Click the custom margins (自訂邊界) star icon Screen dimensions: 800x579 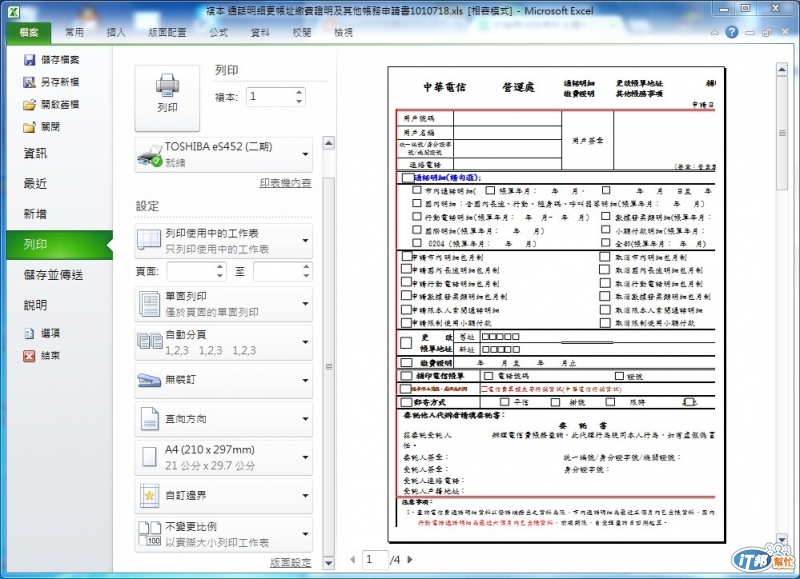149,495
